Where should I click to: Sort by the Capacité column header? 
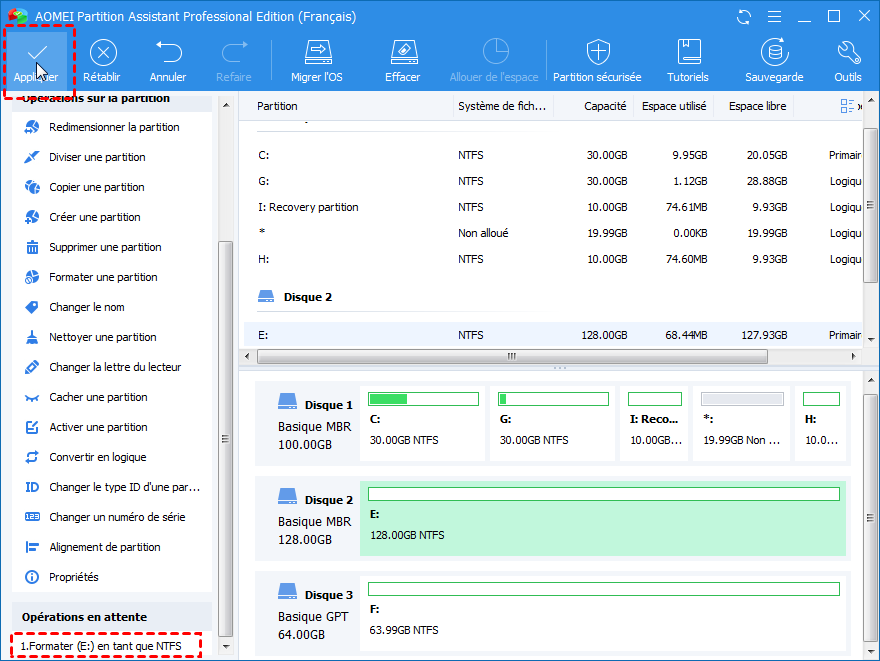click(x=604, y=106)
